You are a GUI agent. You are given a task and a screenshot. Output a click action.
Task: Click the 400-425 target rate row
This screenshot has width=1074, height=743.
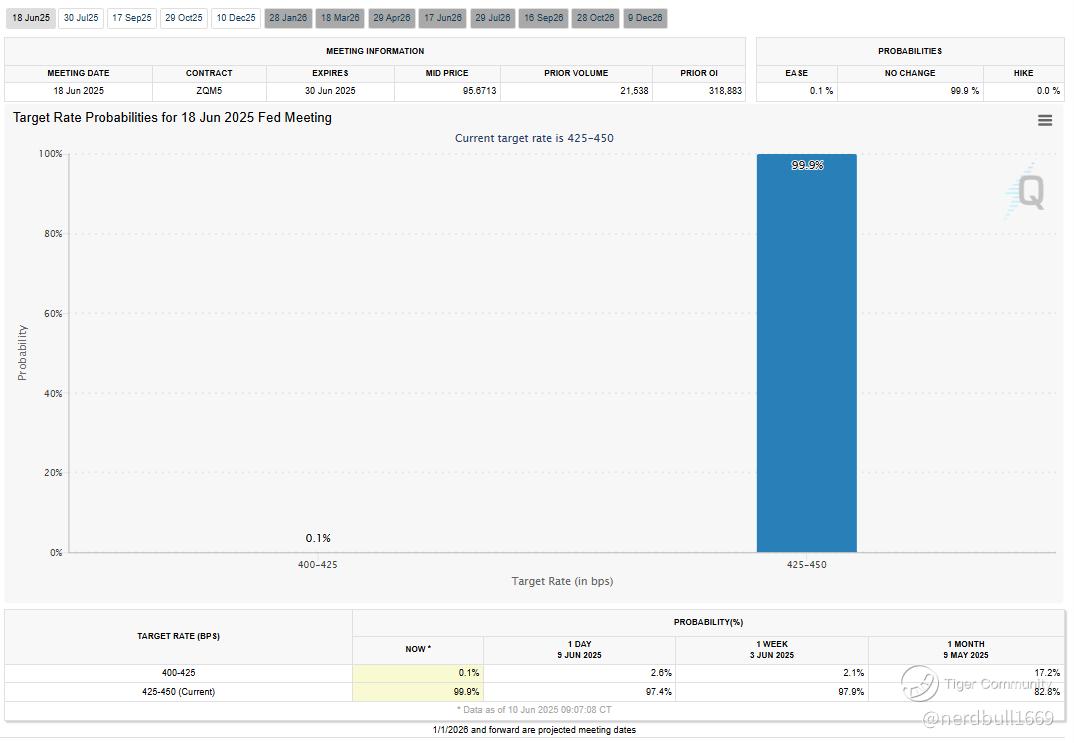tap(534, 673)
